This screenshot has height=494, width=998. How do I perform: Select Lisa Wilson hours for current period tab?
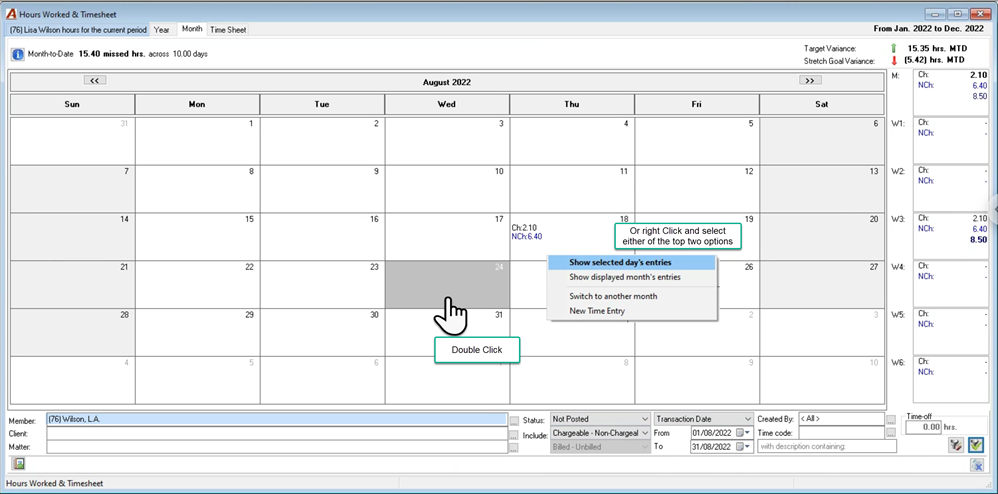pos(78,30)
